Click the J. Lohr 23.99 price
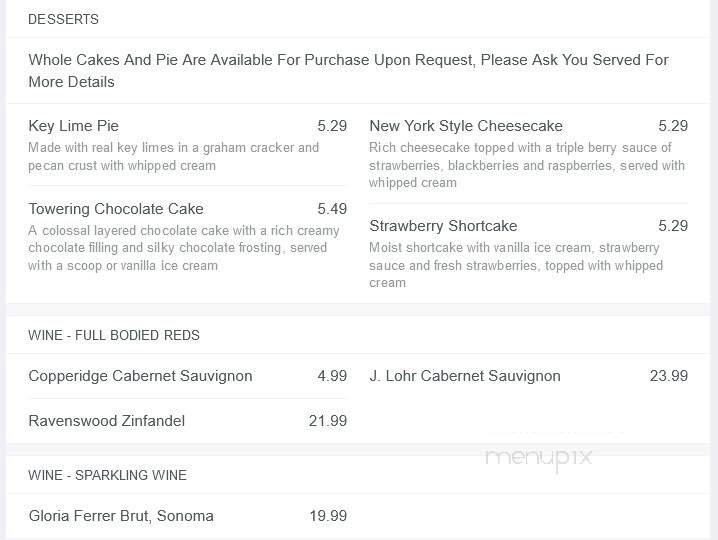Viewport: 718px width, 540px height. click(669, 376)
